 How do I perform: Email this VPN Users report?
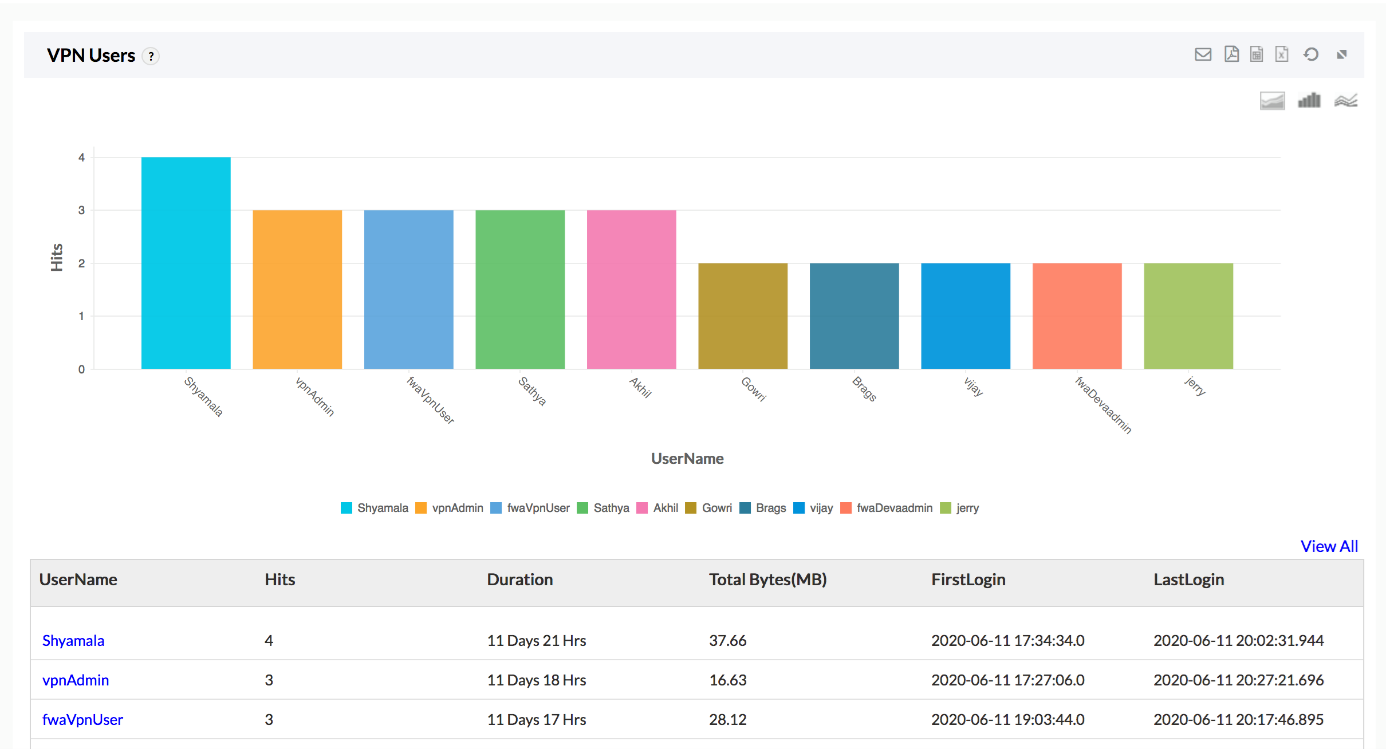coord(1203,54)
